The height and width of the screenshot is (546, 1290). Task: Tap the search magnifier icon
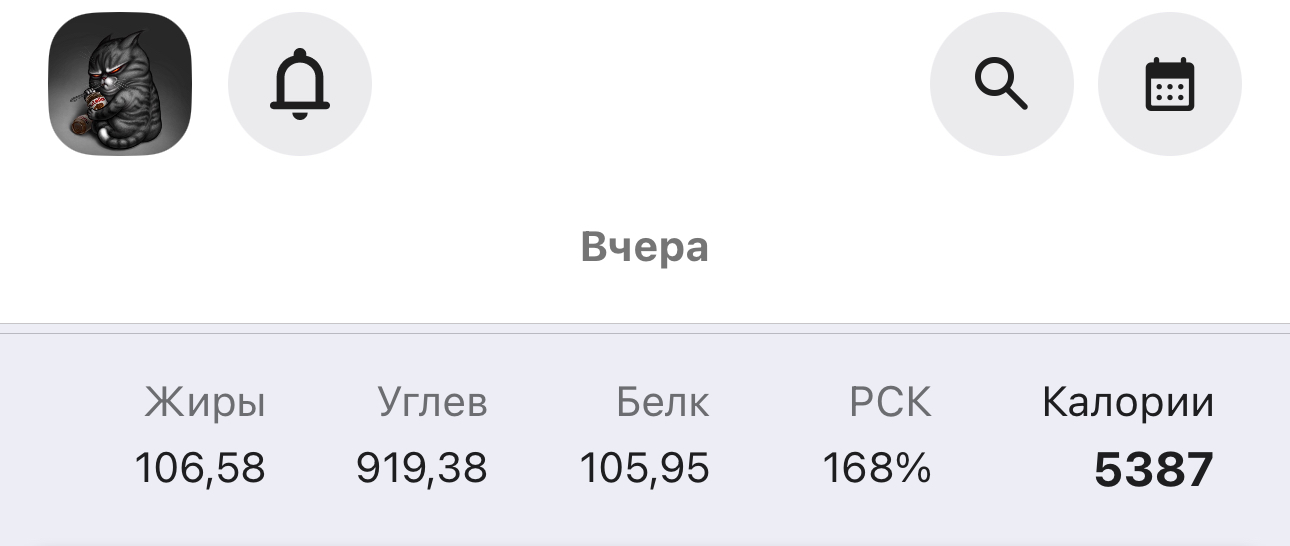point(1001,84)
